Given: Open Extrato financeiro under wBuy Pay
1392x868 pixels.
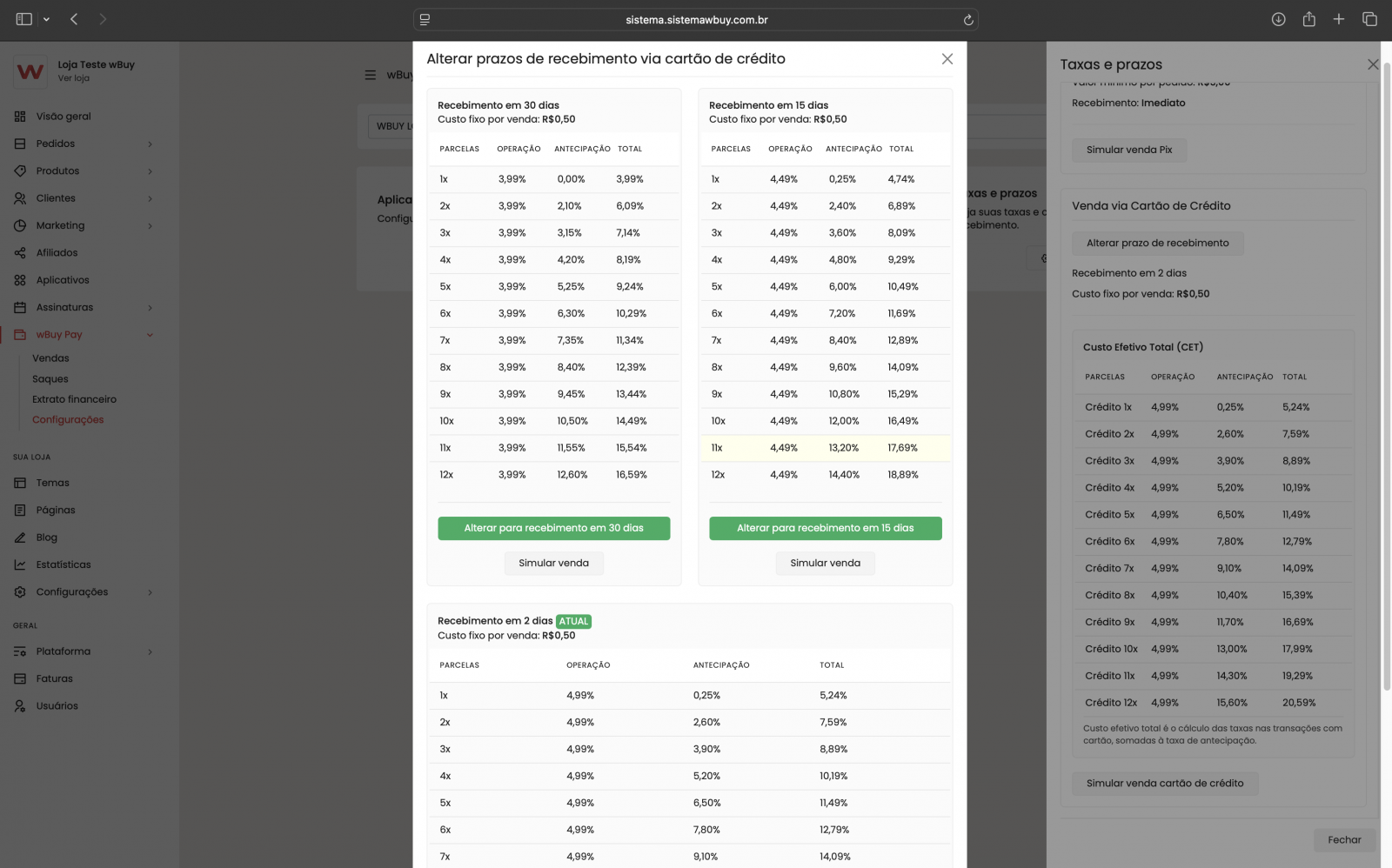Looking at the screenshot, I should coord(74,399).
